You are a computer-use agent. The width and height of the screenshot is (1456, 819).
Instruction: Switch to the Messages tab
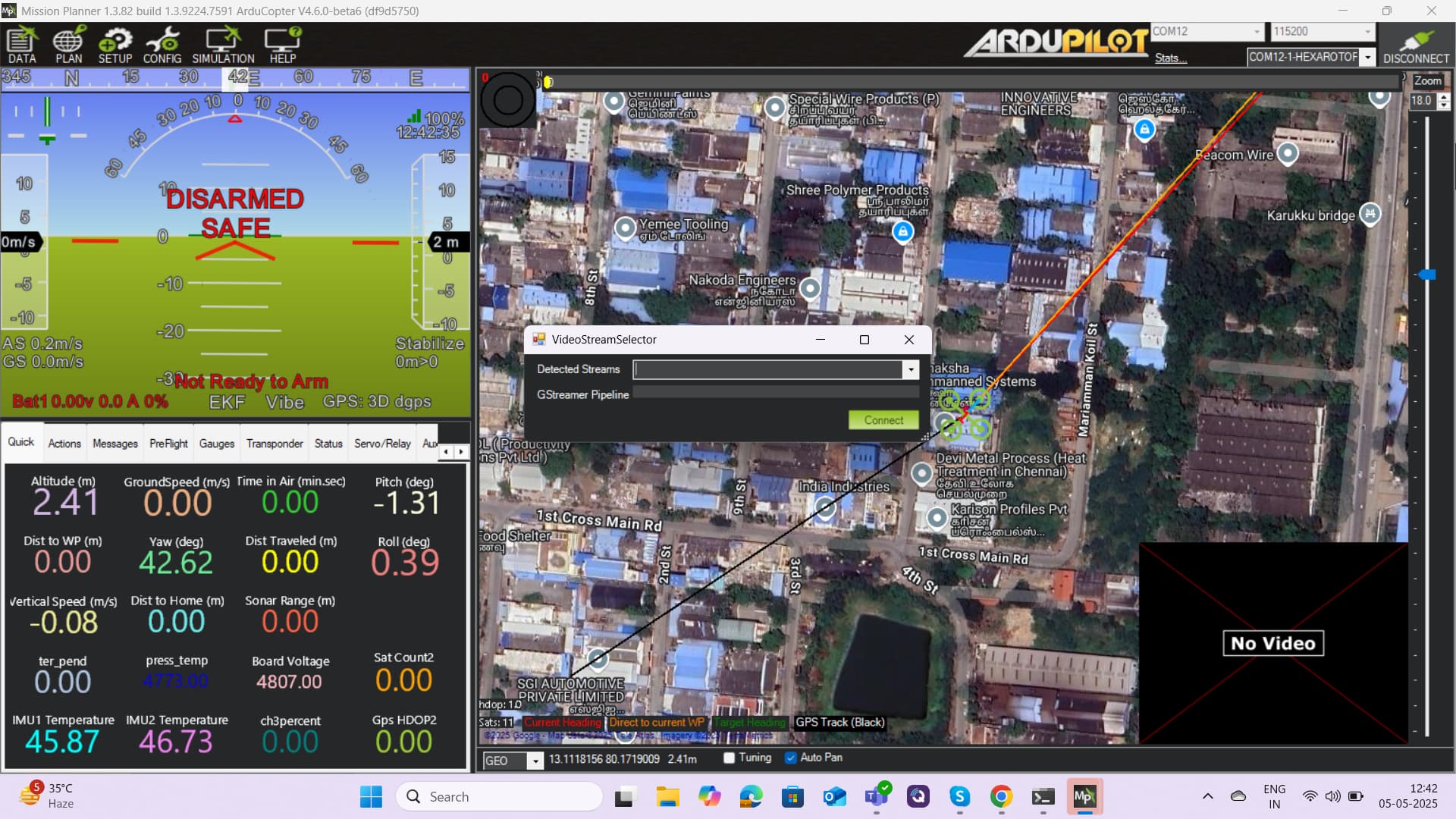point(115,444)
